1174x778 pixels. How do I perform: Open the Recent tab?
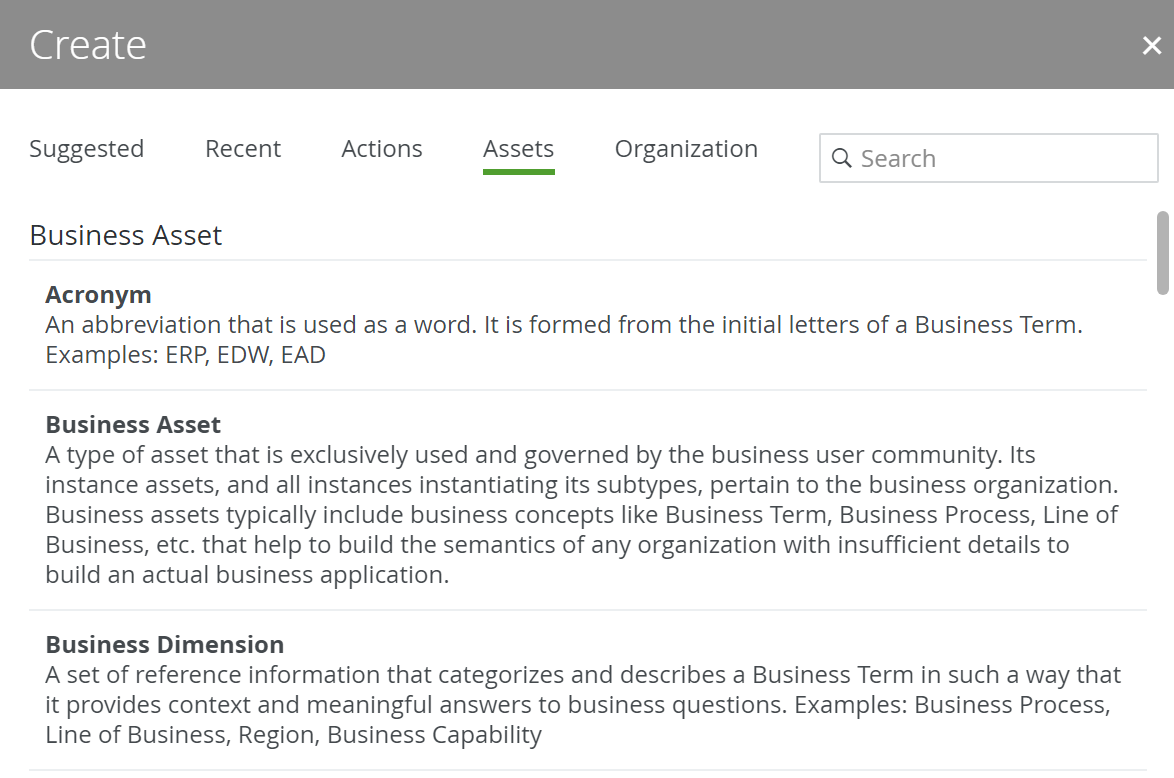tap(243, 149)
